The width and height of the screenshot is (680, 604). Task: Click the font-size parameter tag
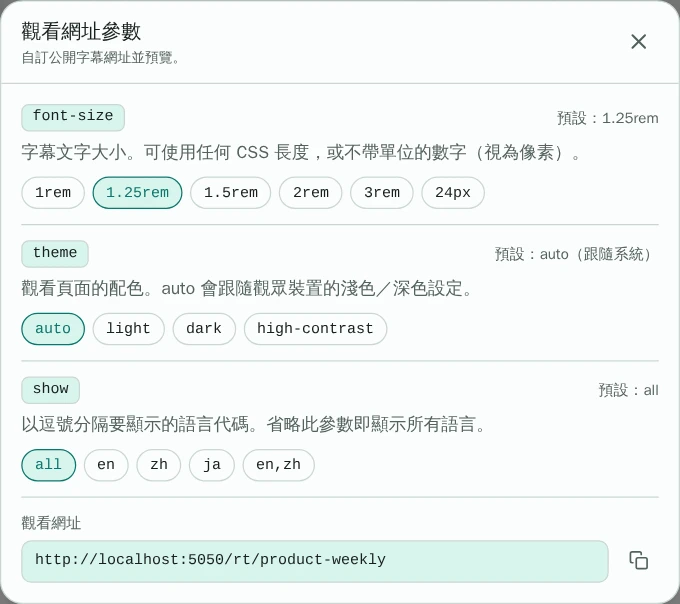coord(73,117)
